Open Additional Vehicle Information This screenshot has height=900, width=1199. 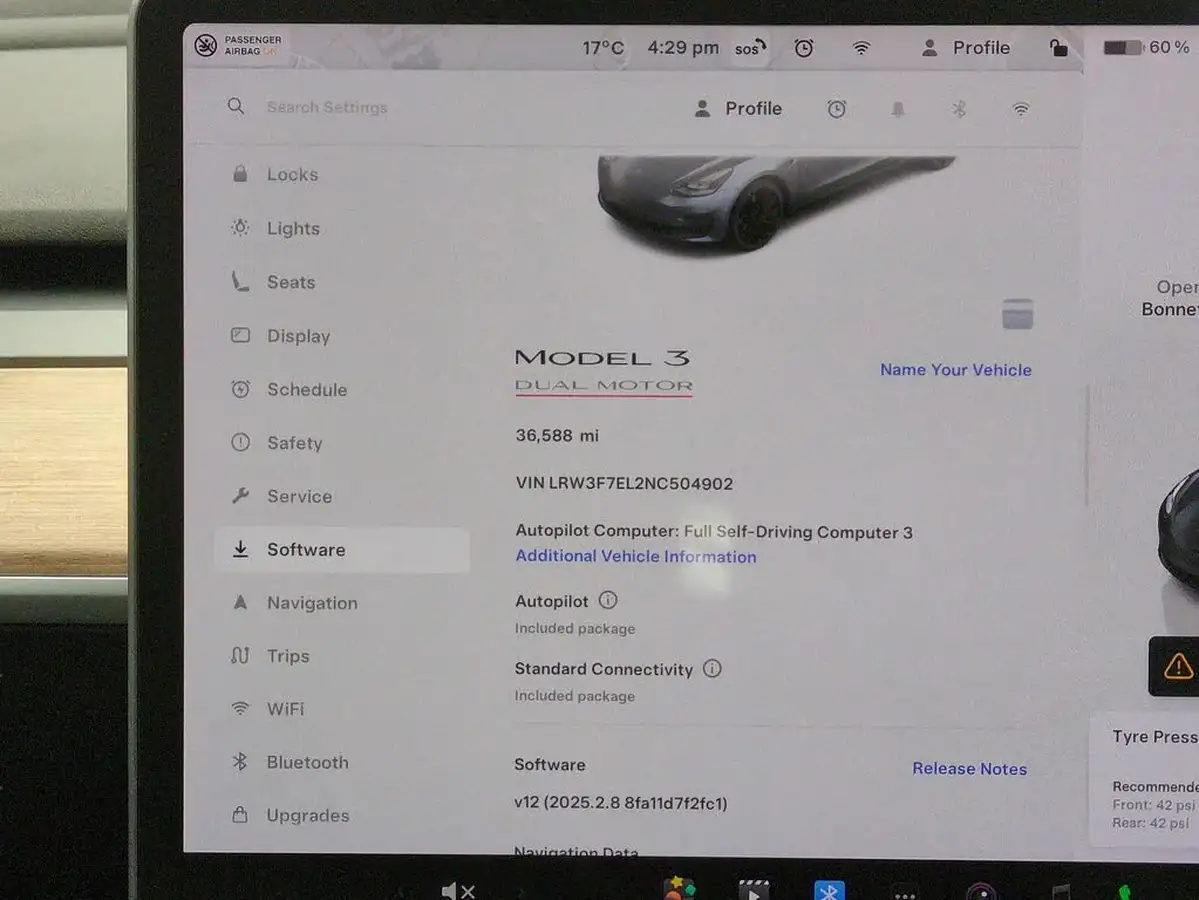(635, 557)
